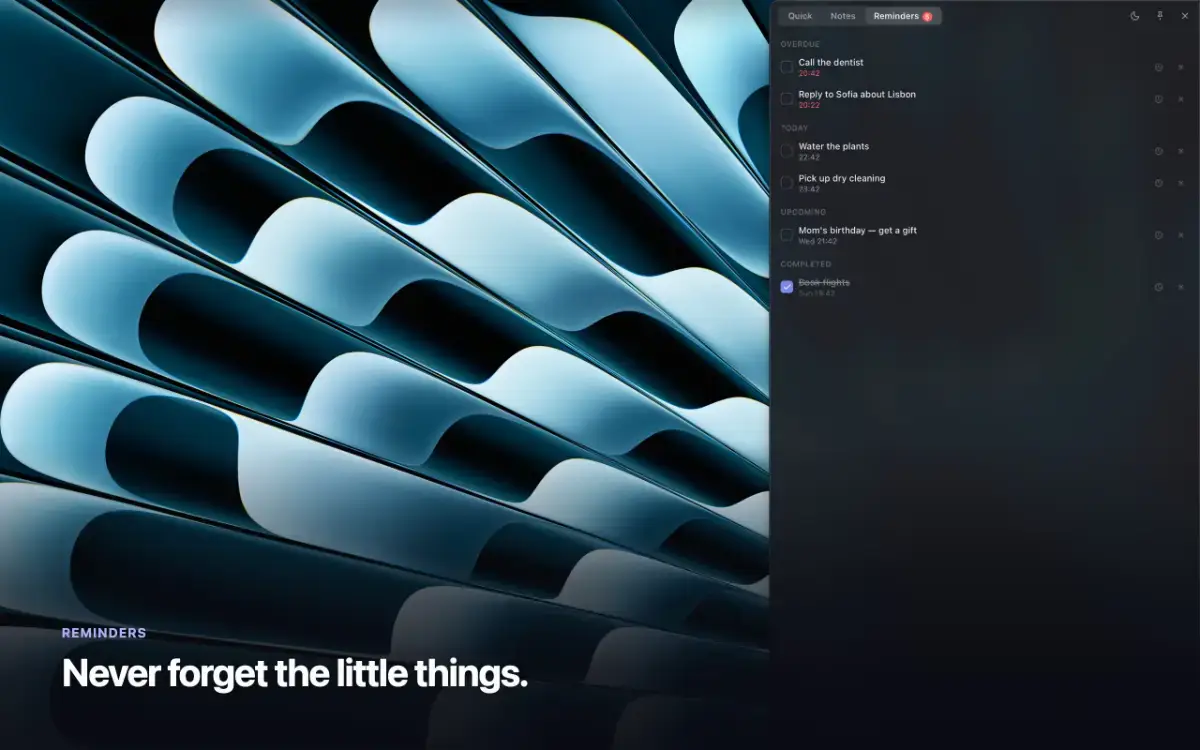Open the Call the dentist reminder text
1200x750 pixels.
point(831,62)
